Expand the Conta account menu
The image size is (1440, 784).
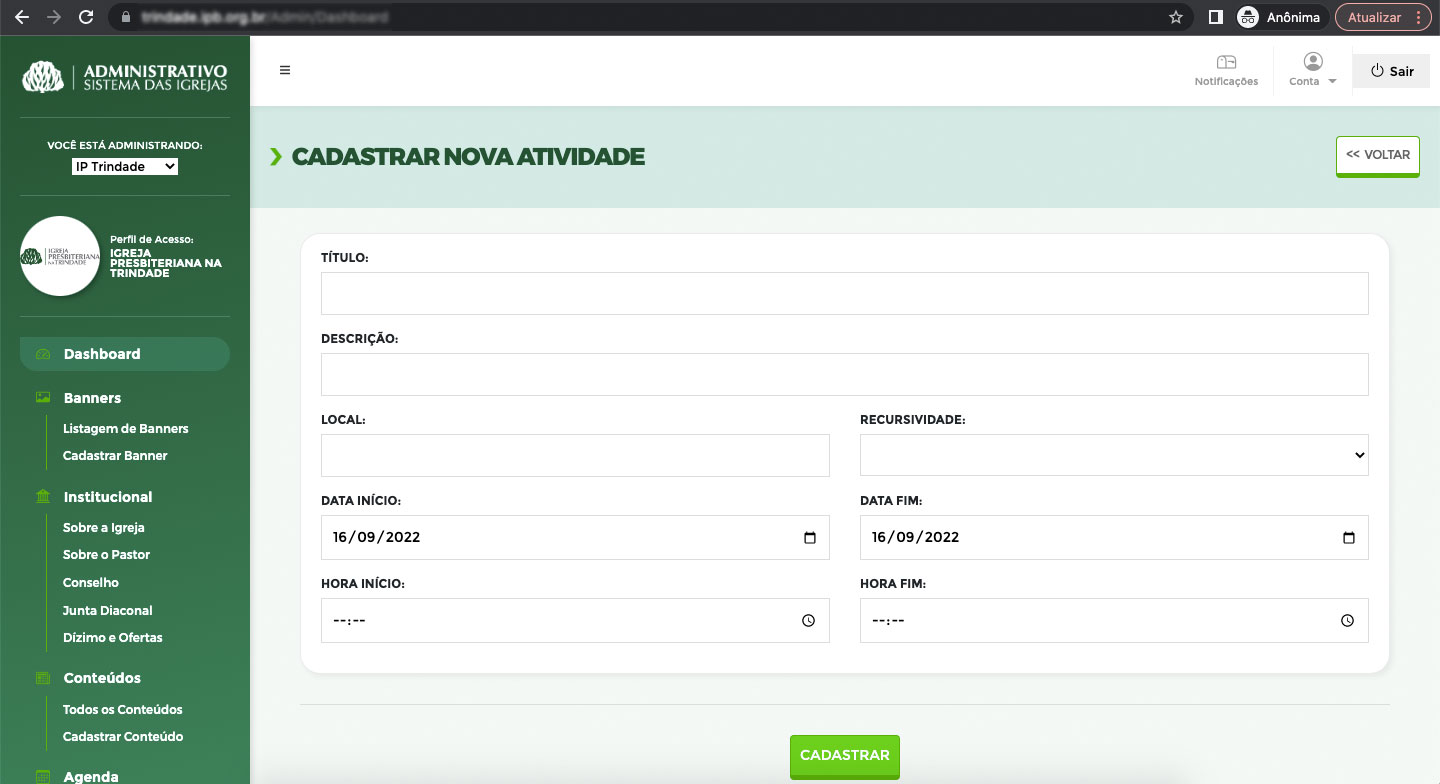click(1313, 70)
